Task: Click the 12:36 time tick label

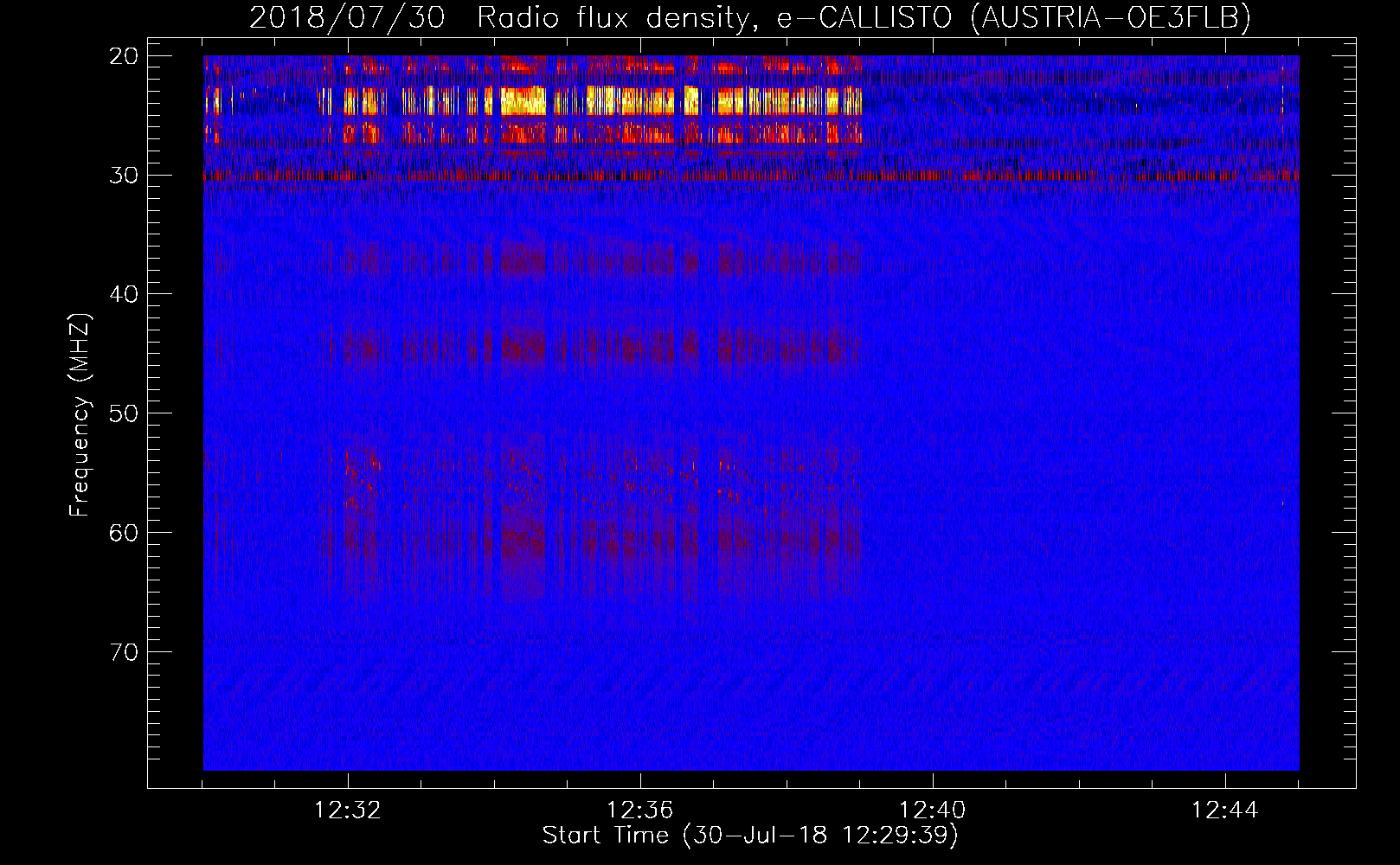Action: tap(640, 811)
